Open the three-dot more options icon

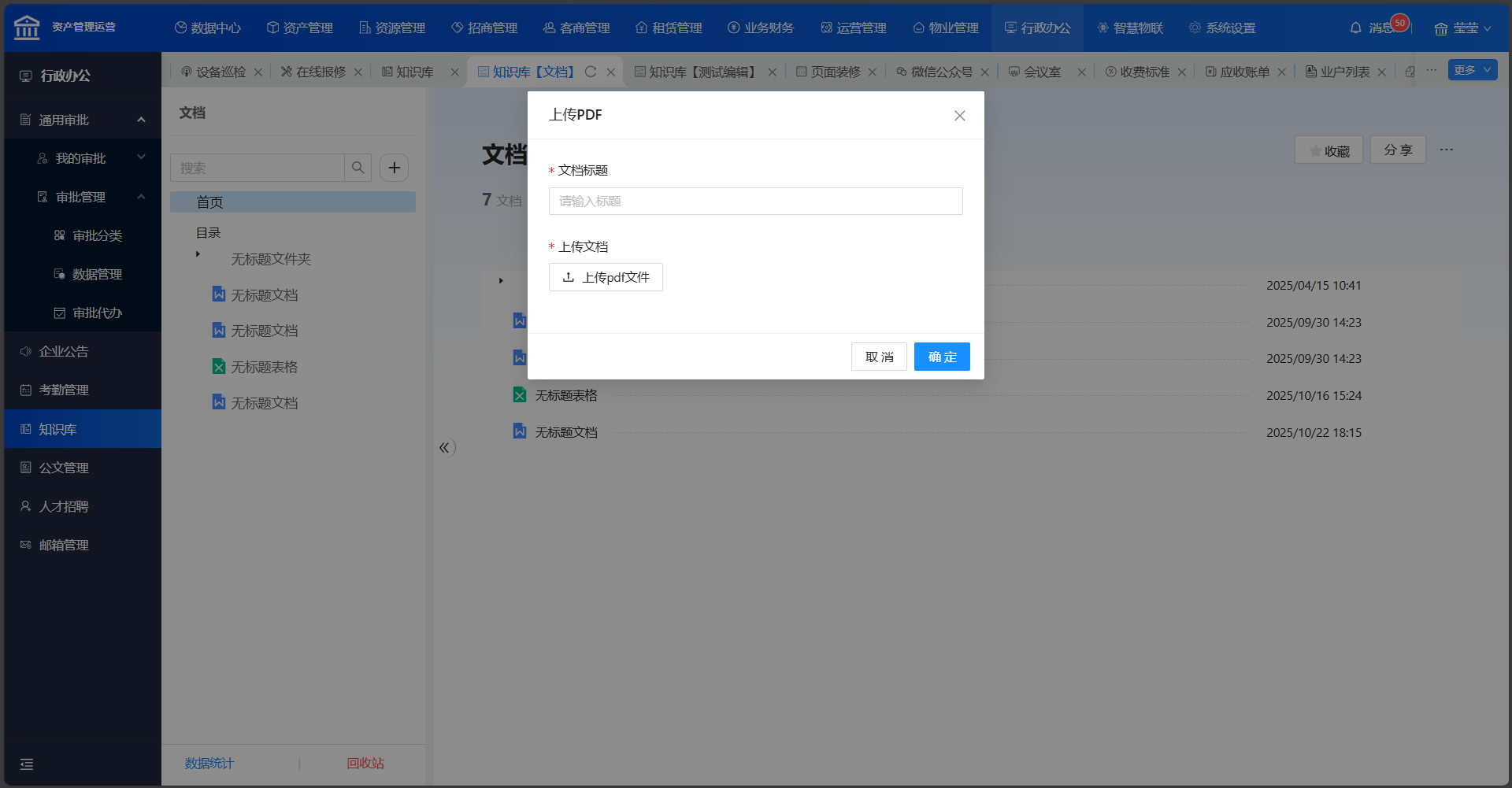pyautogui.click(x=1446, y=150)
